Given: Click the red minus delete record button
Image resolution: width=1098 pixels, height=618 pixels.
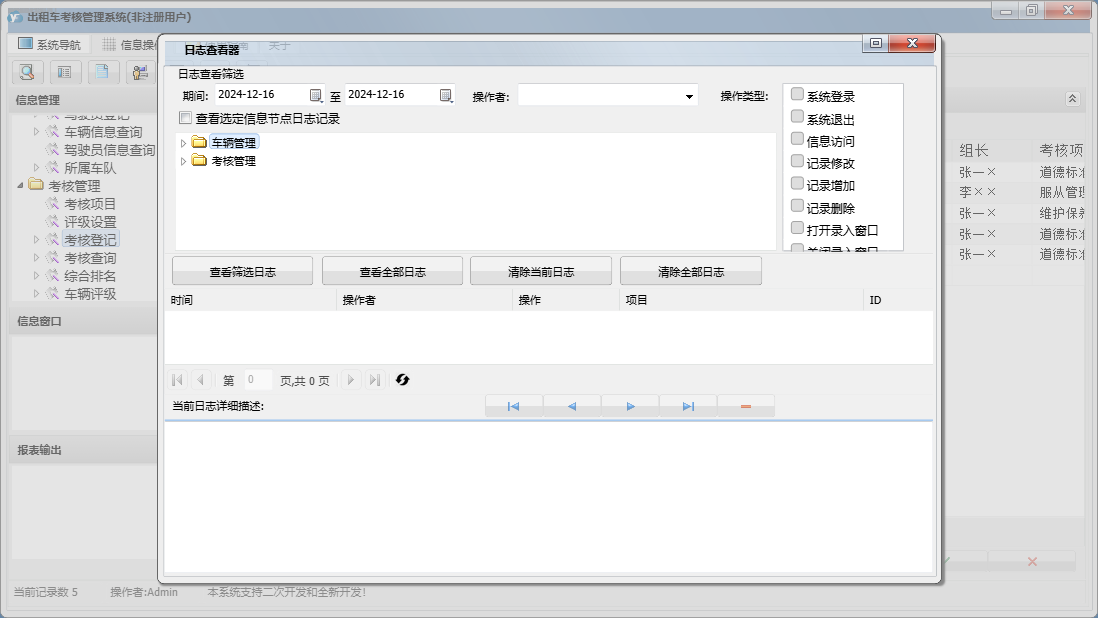Looking at the screenshot, I should tap(746, 406).
